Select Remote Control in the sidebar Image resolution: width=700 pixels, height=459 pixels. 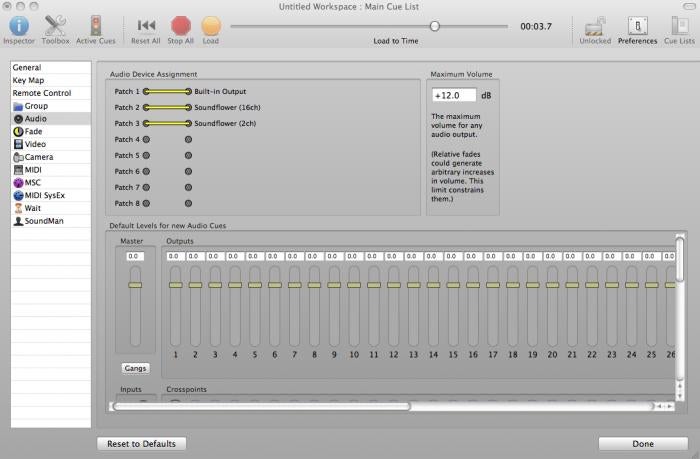[51, 93]
